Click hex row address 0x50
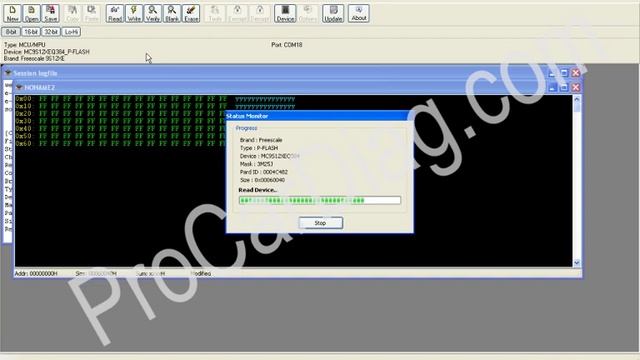This screenshot has height=360, width=640. click(24, 136)
